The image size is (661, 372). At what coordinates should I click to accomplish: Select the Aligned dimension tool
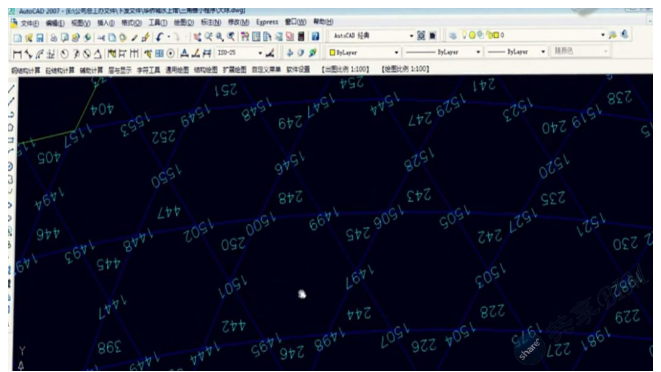(28, 54)
